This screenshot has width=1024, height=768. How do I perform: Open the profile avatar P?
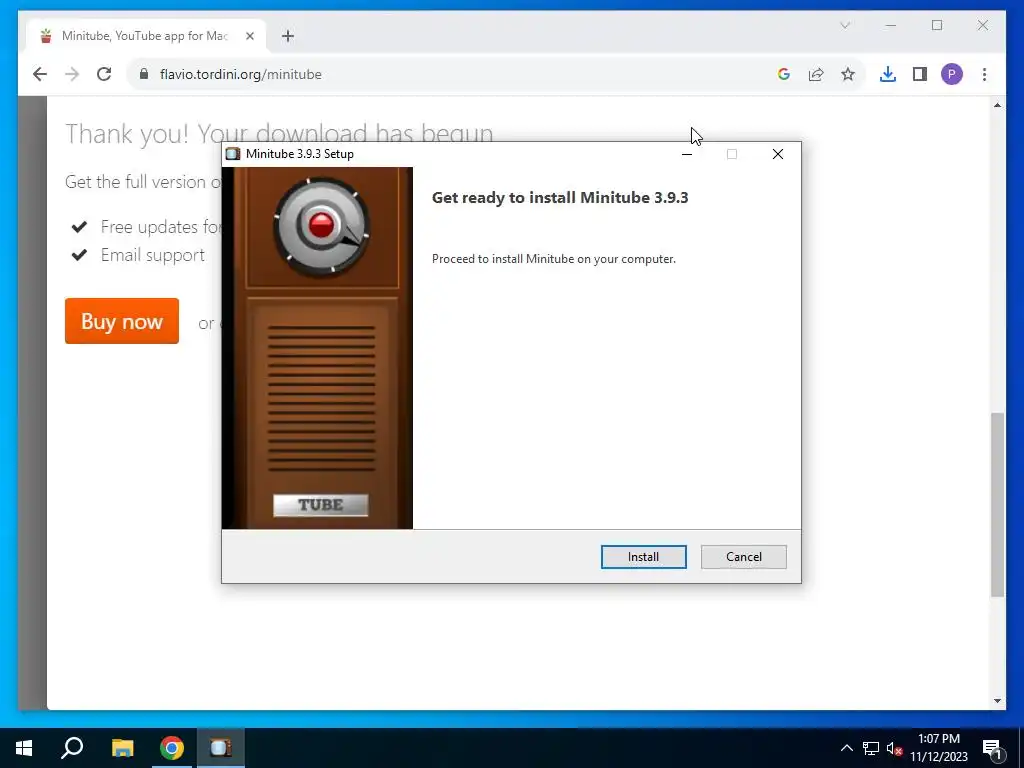(952, 74)
